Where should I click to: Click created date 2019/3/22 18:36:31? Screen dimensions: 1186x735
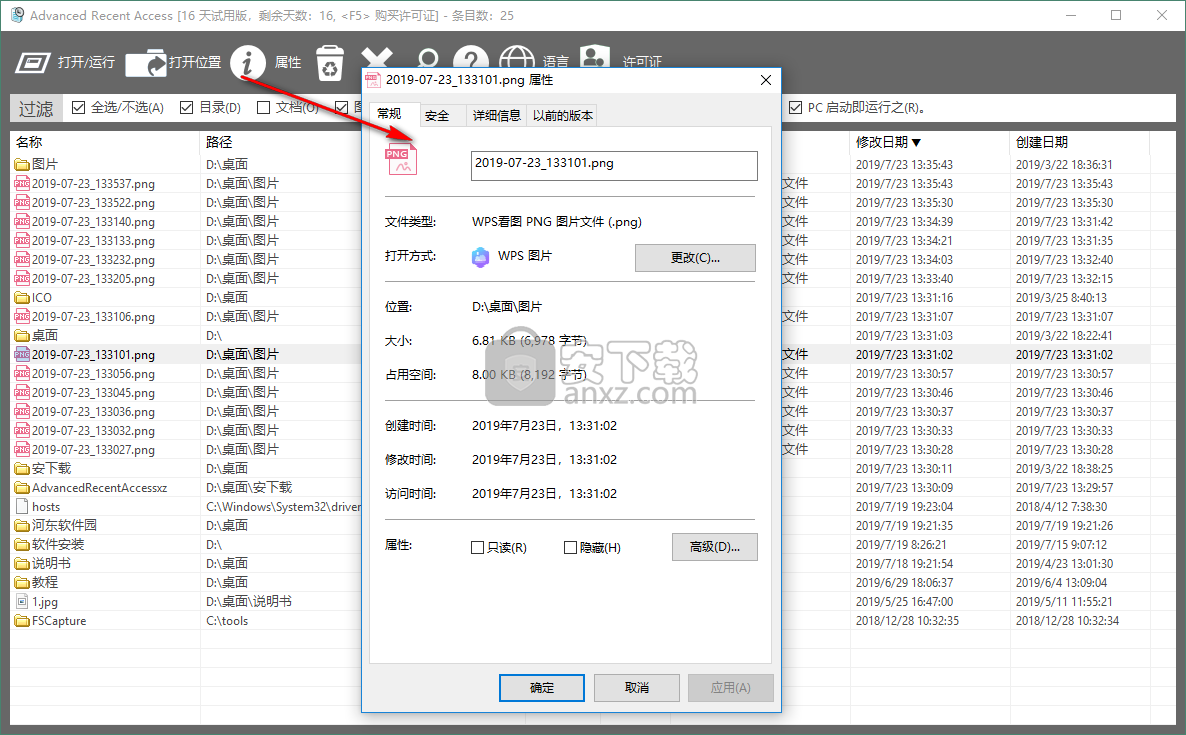click(1064, 164)
